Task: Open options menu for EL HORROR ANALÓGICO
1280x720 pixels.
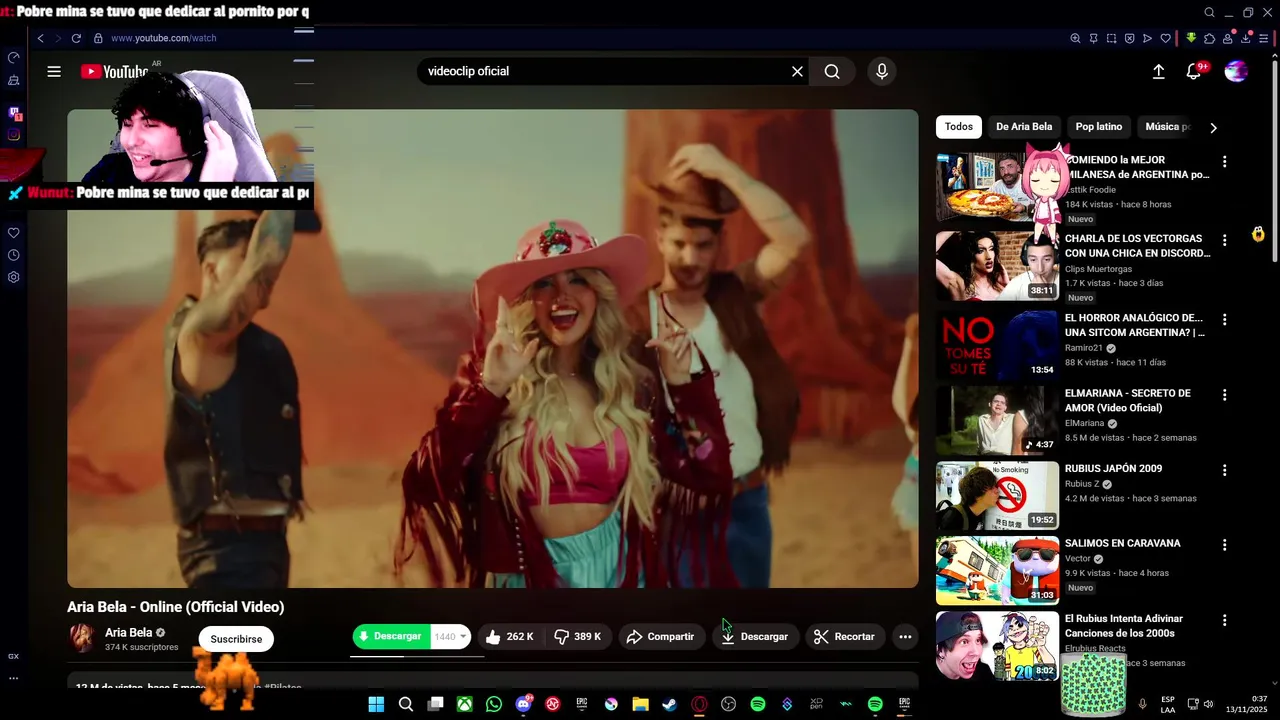Action: click(1224, 320)
